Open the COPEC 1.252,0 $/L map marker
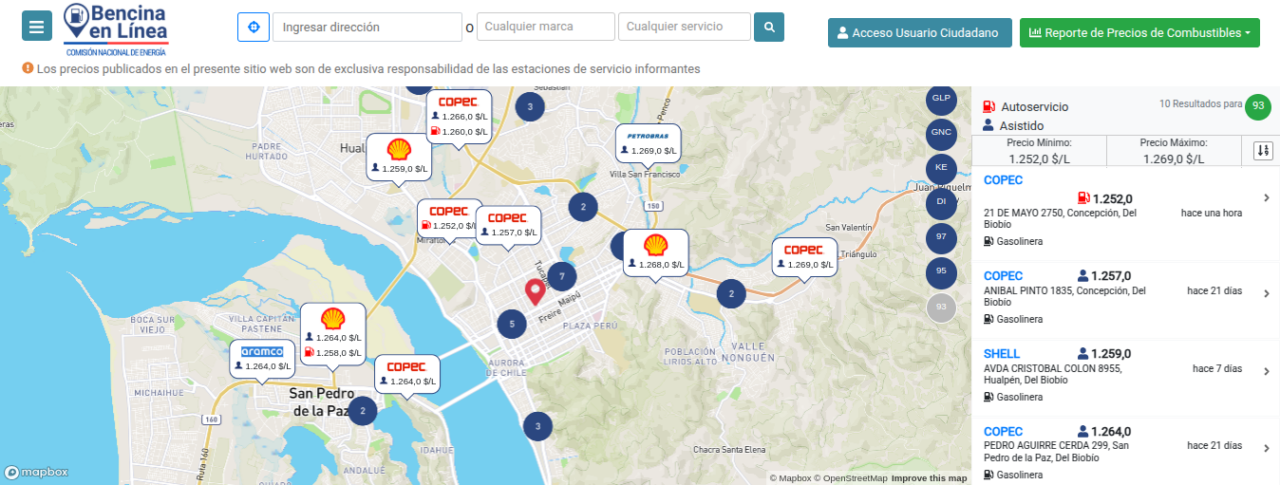 (x=449, y=219)
